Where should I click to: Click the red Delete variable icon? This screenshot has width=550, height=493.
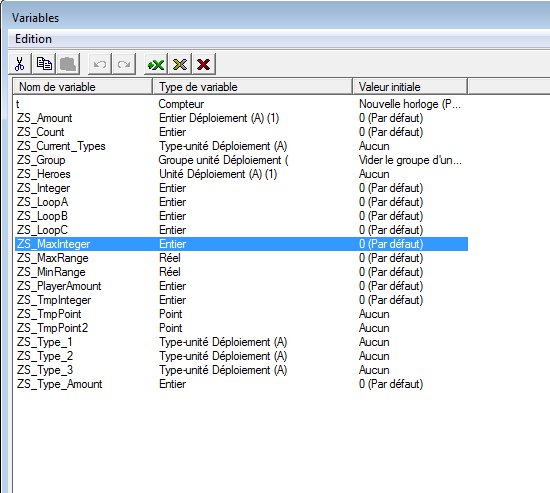point(203,64)
